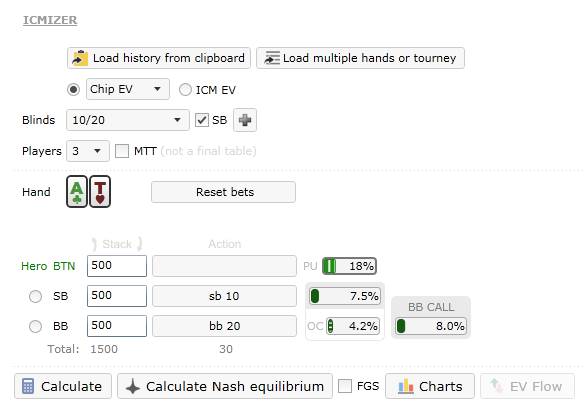This screenshot has width=585, height=410.
Task: Select the Ace of clubs card
Action: [77, 192]
